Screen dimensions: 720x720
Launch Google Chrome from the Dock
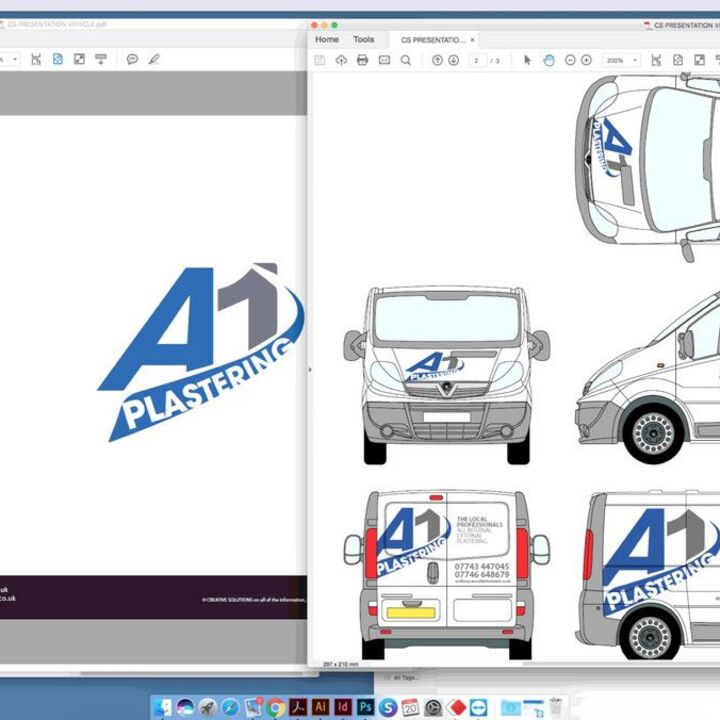[276, 707]
